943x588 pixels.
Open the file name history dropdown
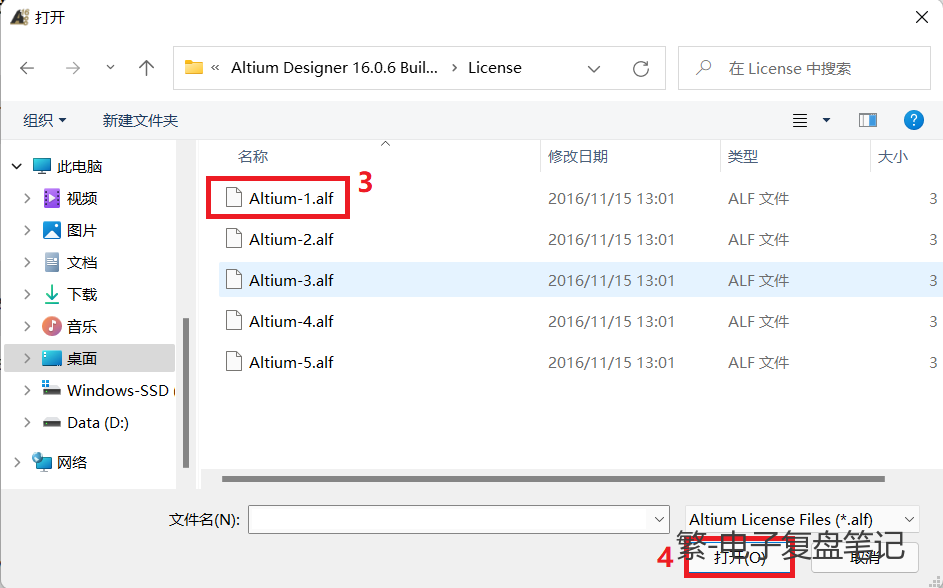click(x=659, y=519)
